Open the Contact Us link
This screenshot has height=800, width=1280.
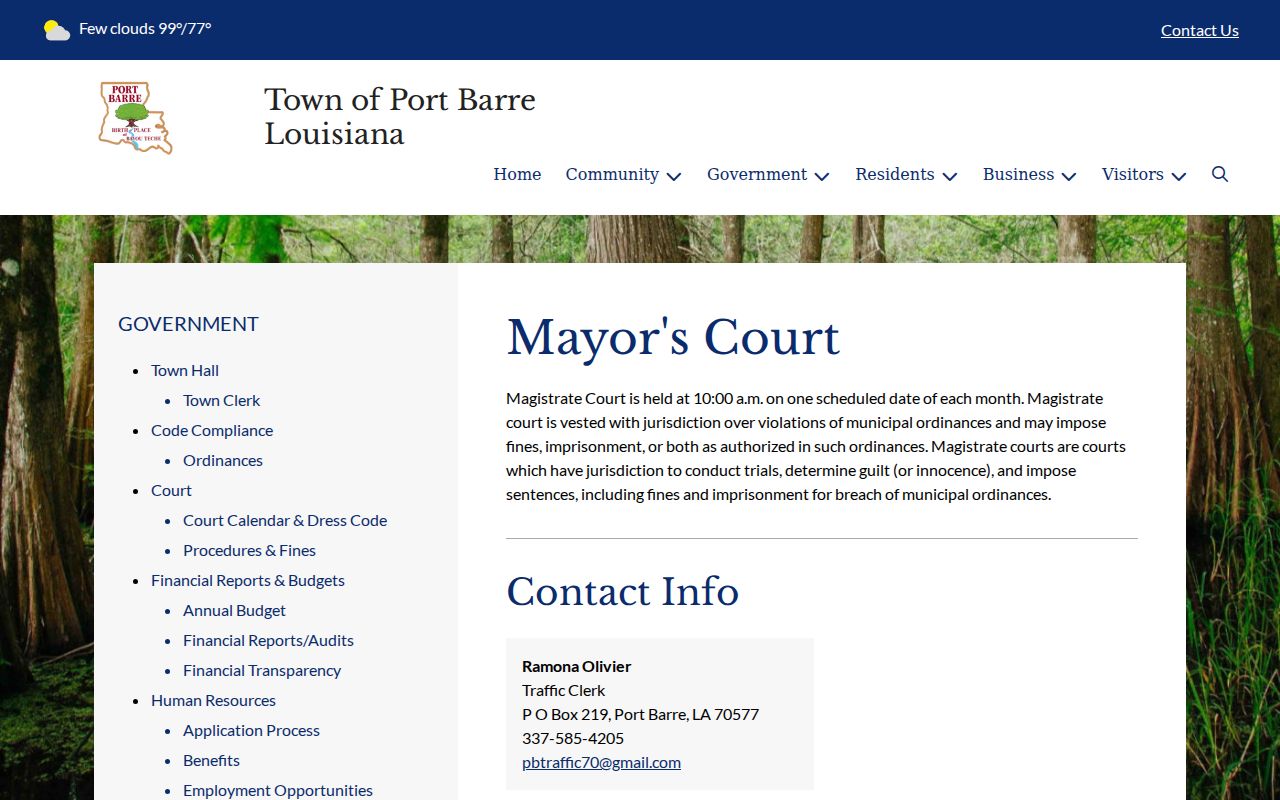(1200, 30)
